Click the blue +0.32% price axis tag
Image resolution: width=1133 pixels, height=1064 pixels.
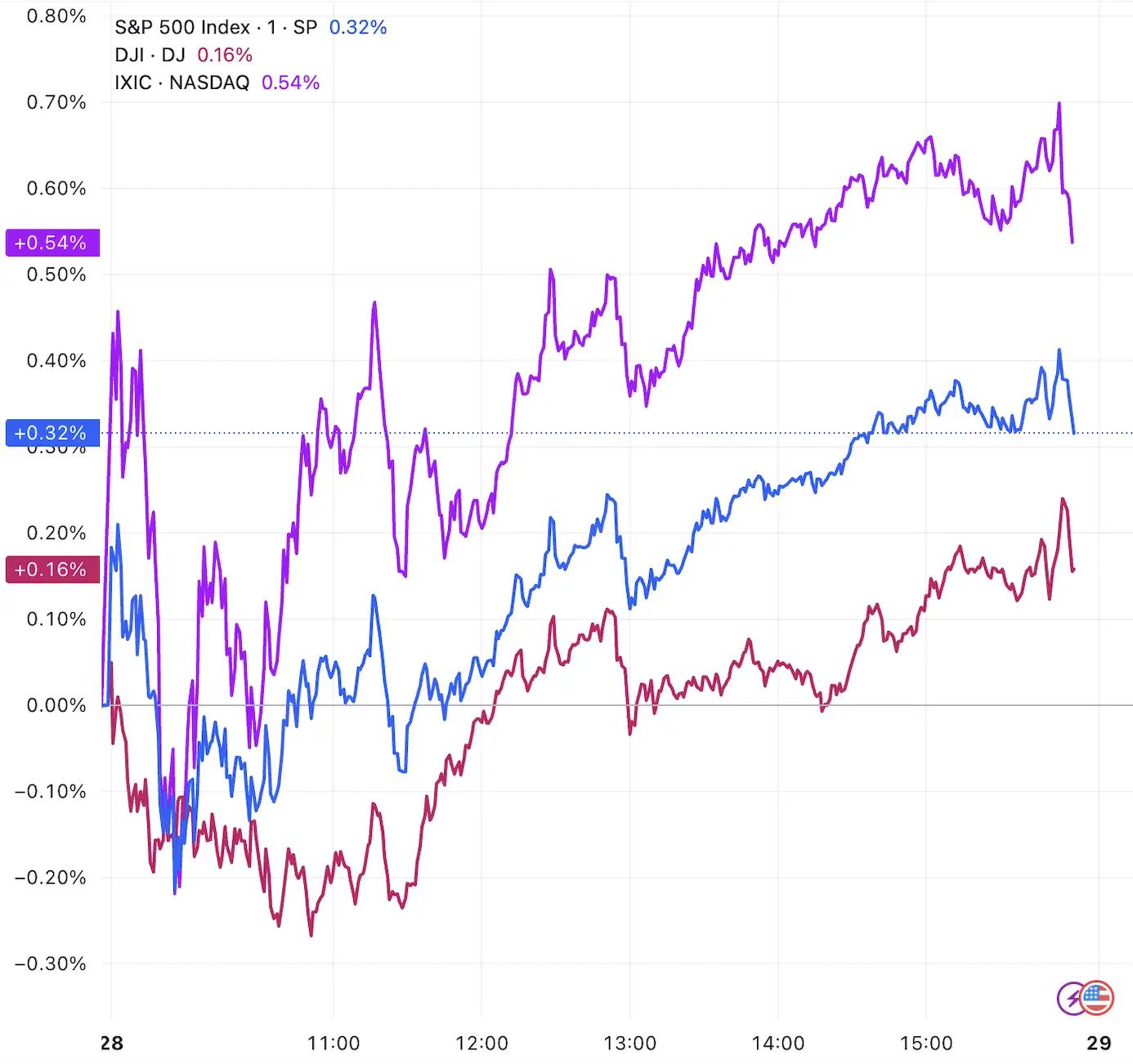[52, 432]
